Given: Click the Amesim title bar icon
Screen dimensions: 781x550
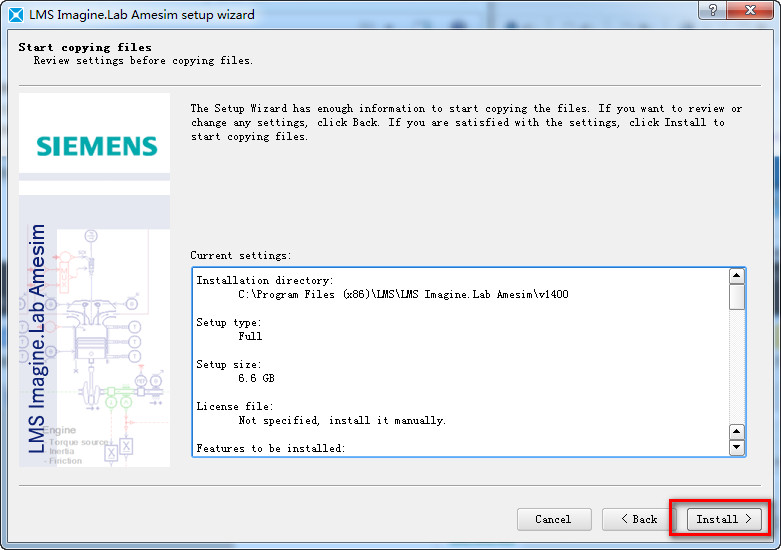Looking at the screenshot, I should [16, 15].
